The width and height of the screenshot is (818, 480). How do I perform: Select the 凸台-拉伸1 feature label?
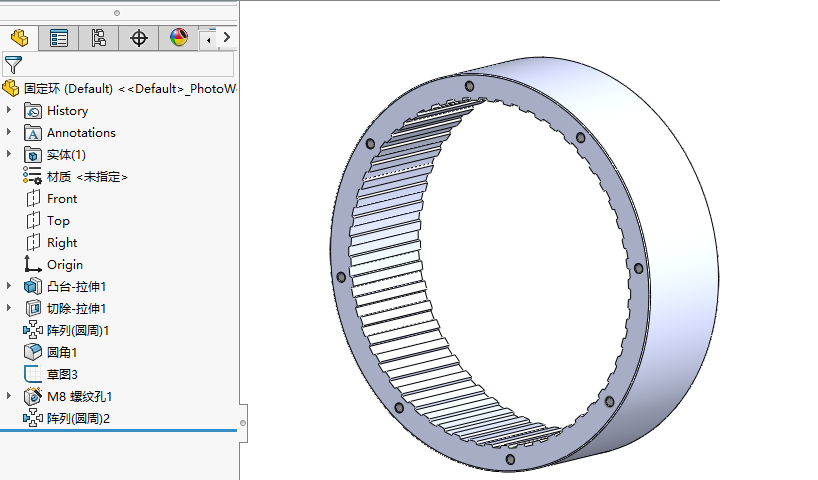77,286
